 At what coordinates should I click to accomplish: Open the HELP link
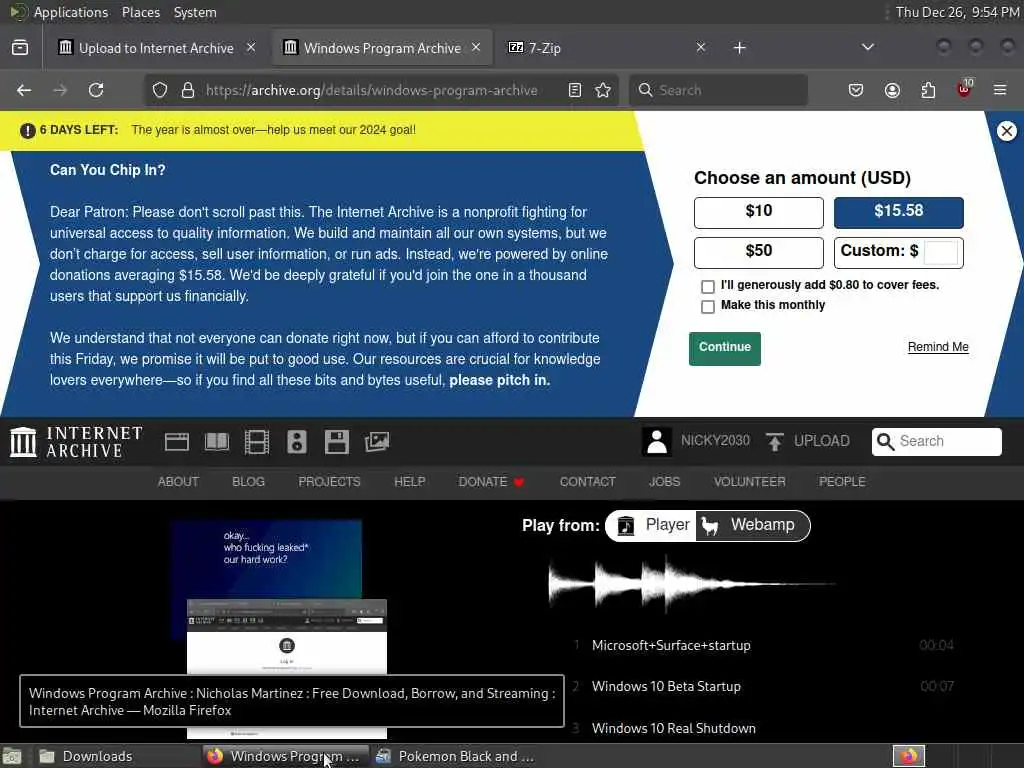tap(409, 482)
